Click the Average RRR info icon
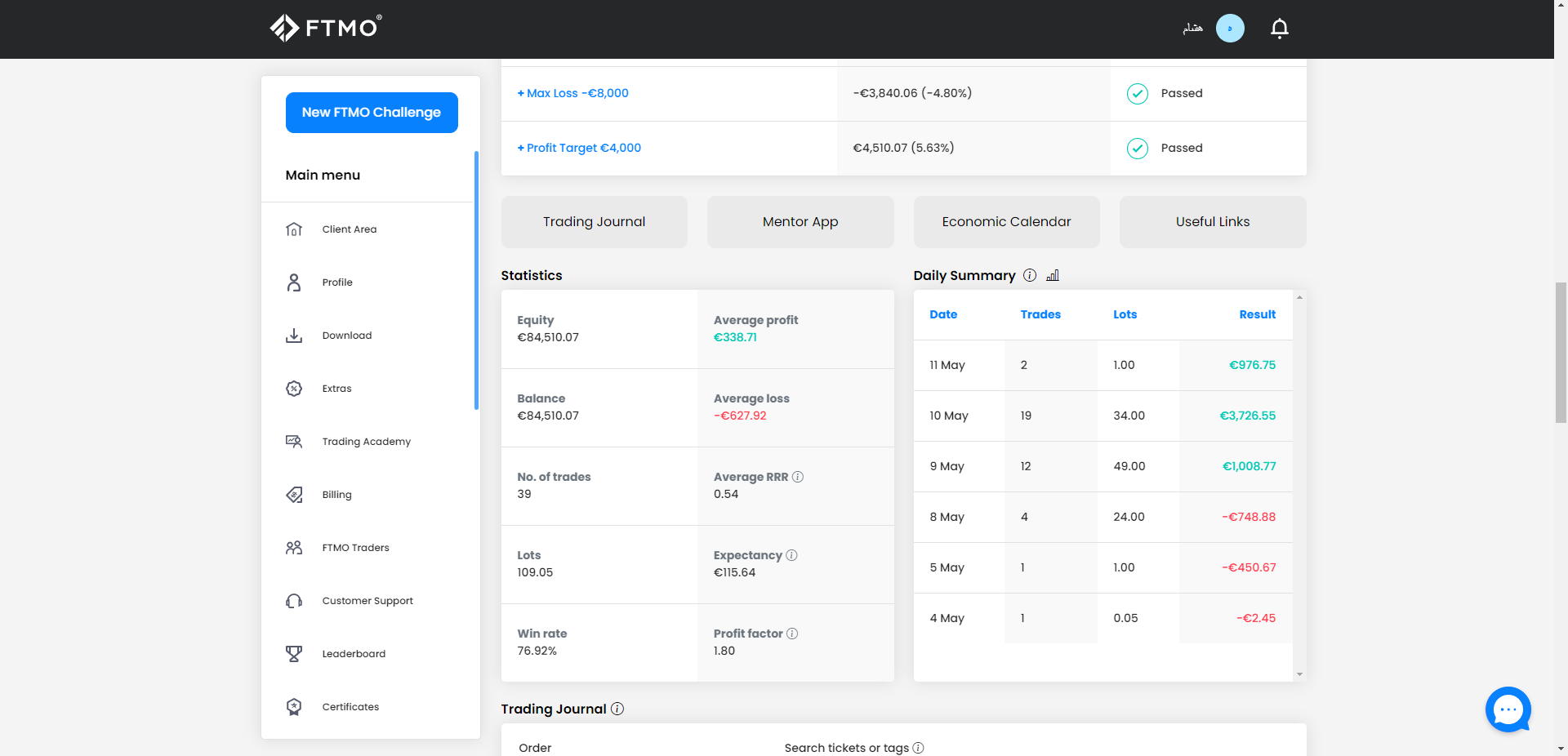 click(798, 477)
